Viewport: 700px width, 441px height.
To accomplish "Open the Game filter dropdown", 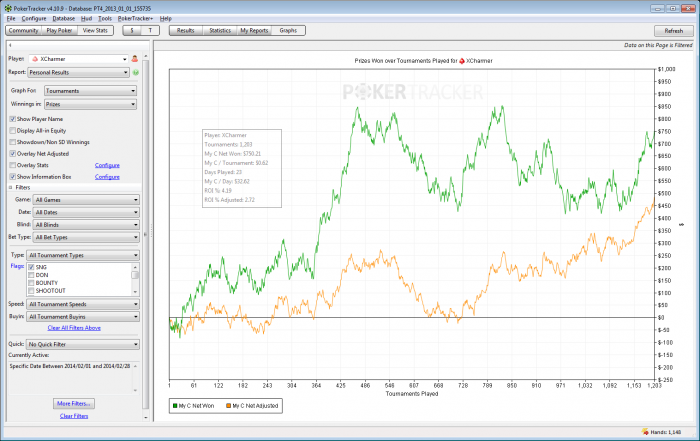I will 86,200.
